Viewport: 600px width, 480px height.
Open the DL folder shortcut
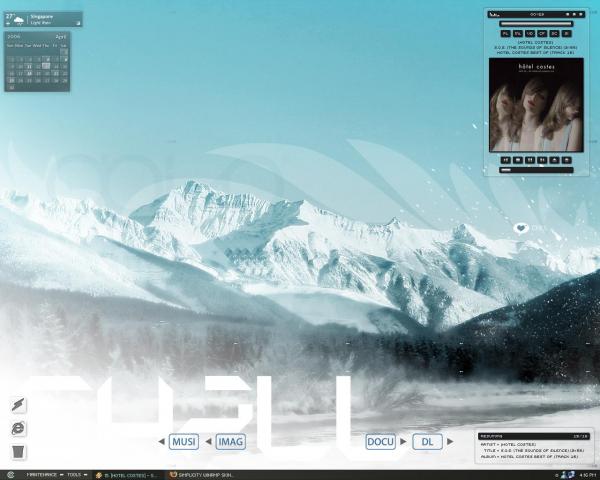[427, 442]
